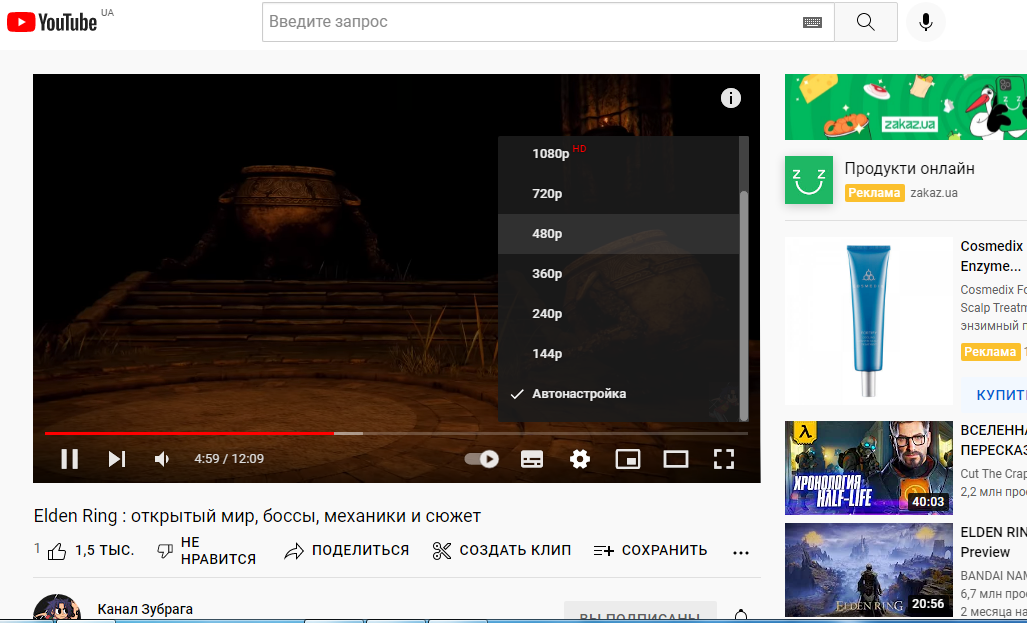The width and height of the screenshot is (1027, 623).
Task: Toggle subtitles in the player
Action: [532, 459]
